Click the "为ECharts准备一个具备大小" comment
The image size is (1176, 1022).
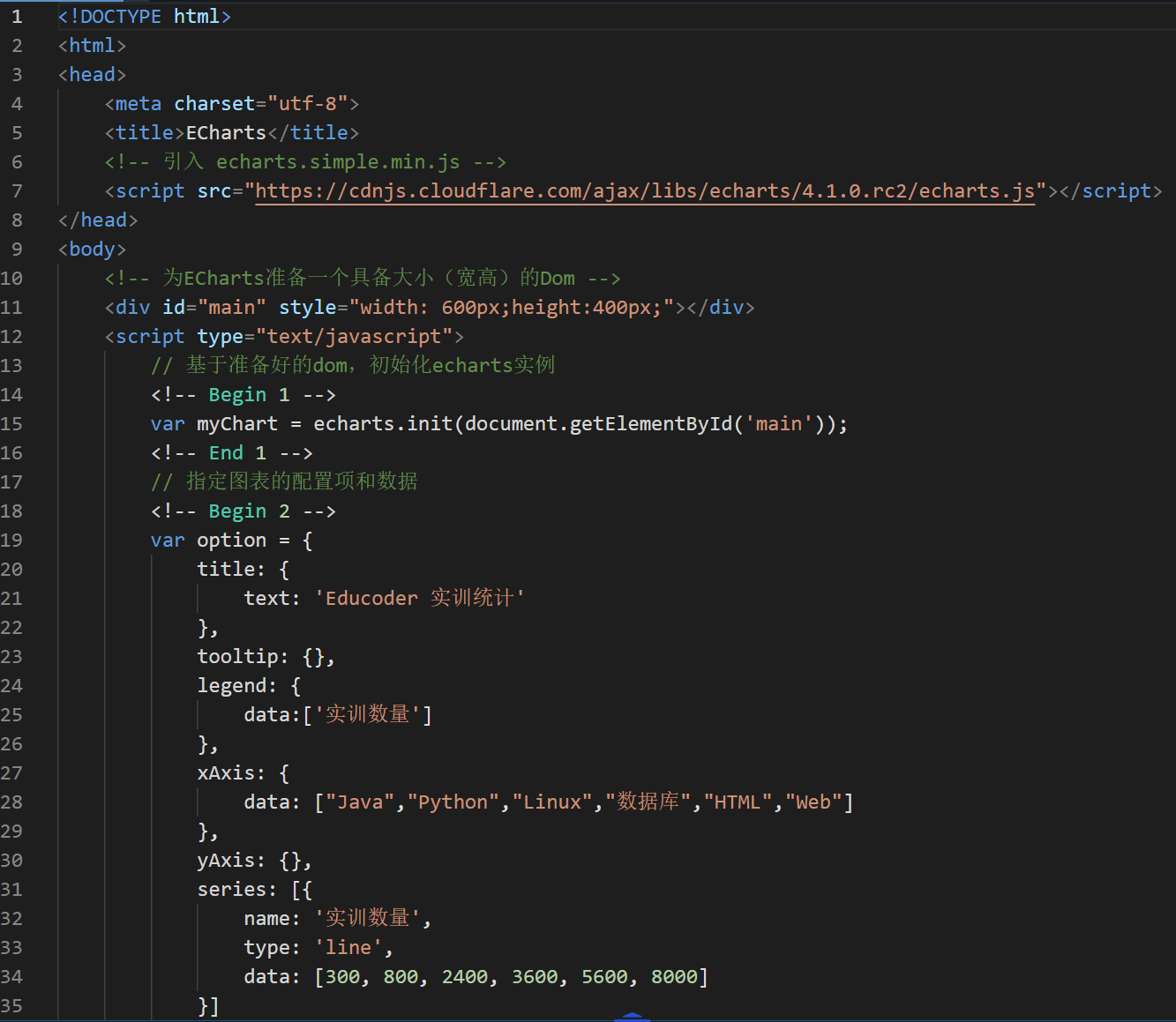point(363,279)
